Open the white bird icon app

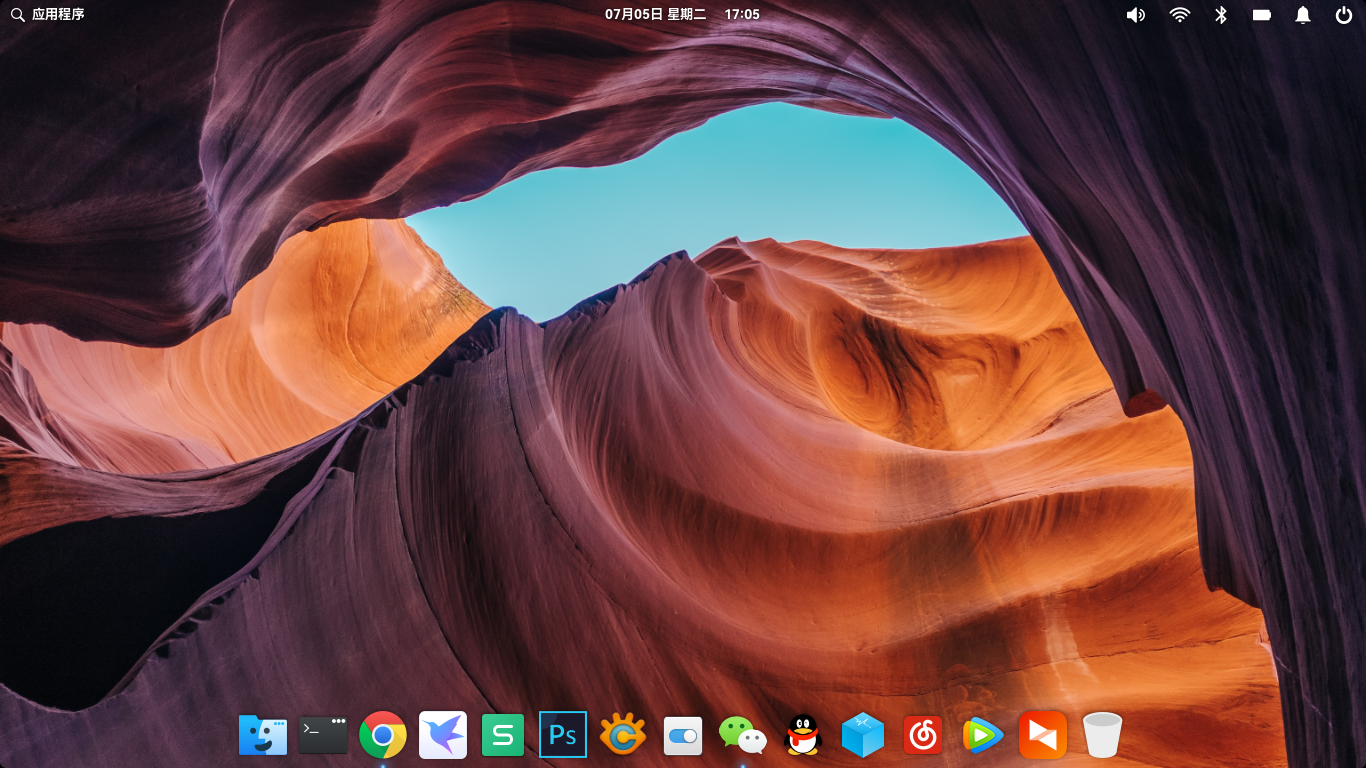click(443, 736)
